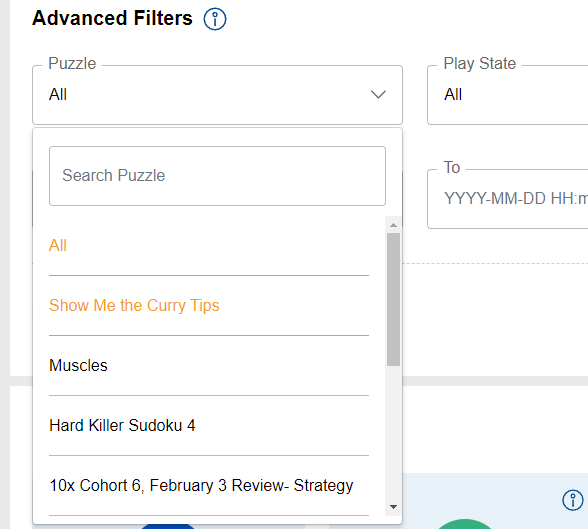Collapse the Puzzle dropdown showing All

click(x=218, y=95)
